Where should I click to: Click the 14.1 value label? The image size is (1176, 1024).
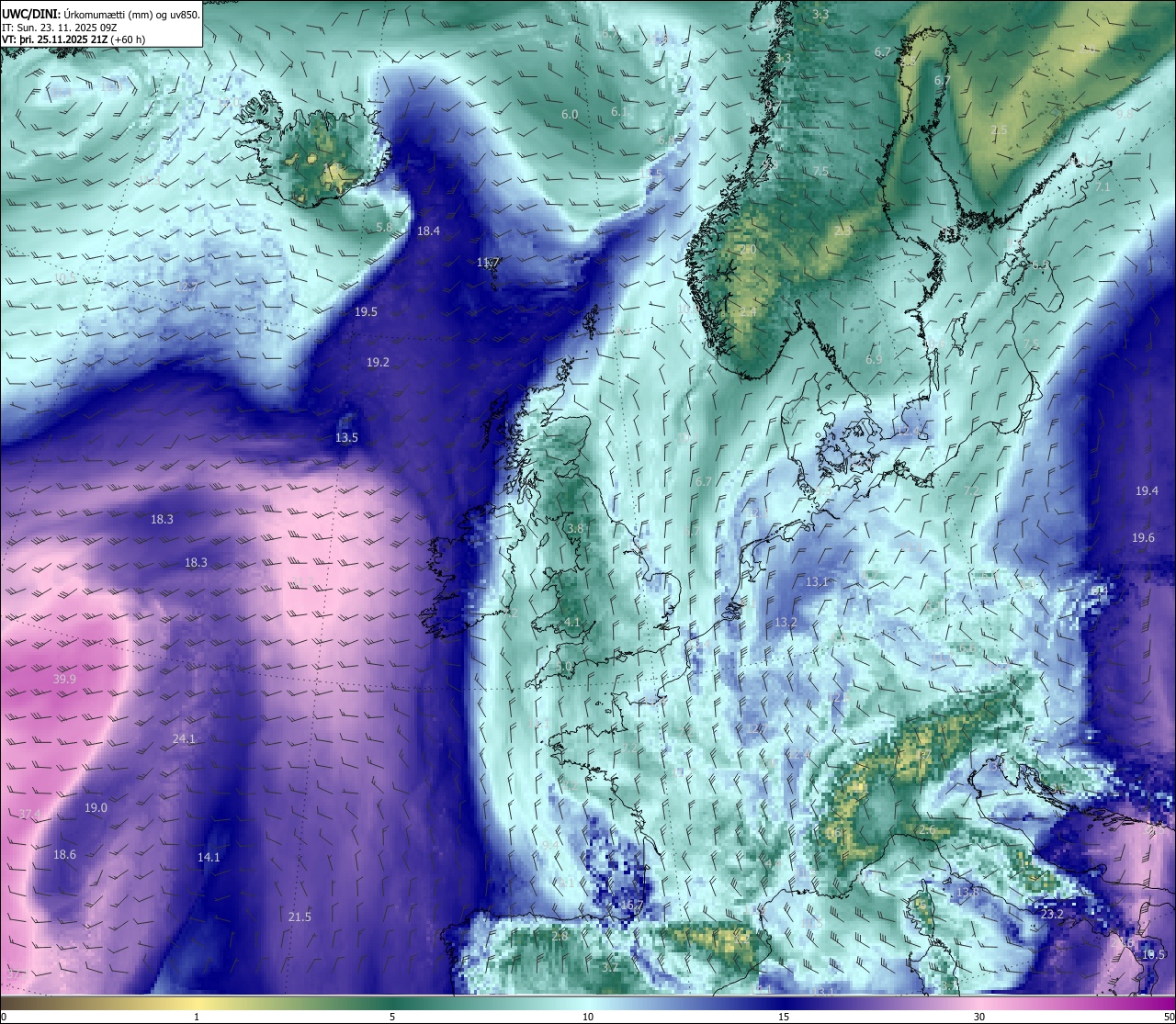click(x=209, y=858)
